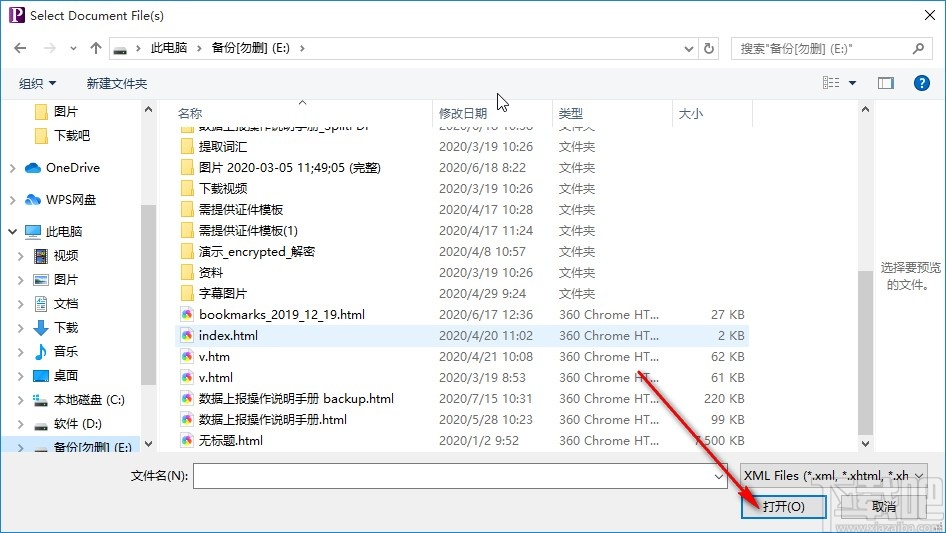Image resolution: width=946 pixels, height=533 pixels.
Task: Open view options dropdown arrow
Action: coord(852,83)
